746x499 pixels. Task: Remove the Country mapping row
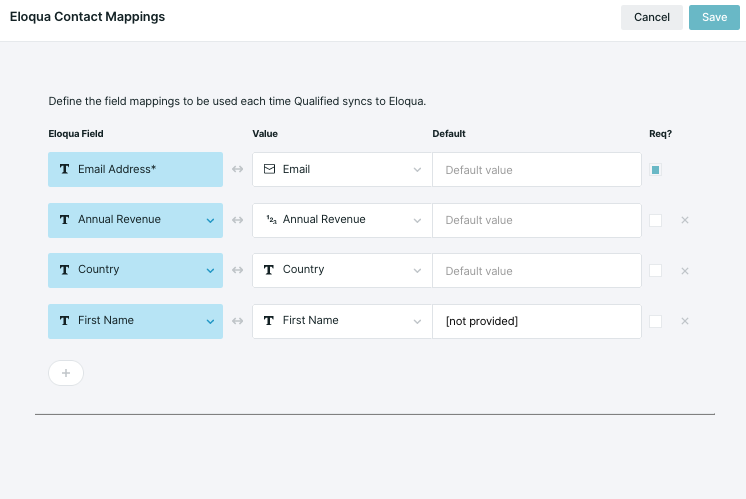coord(685,271)
